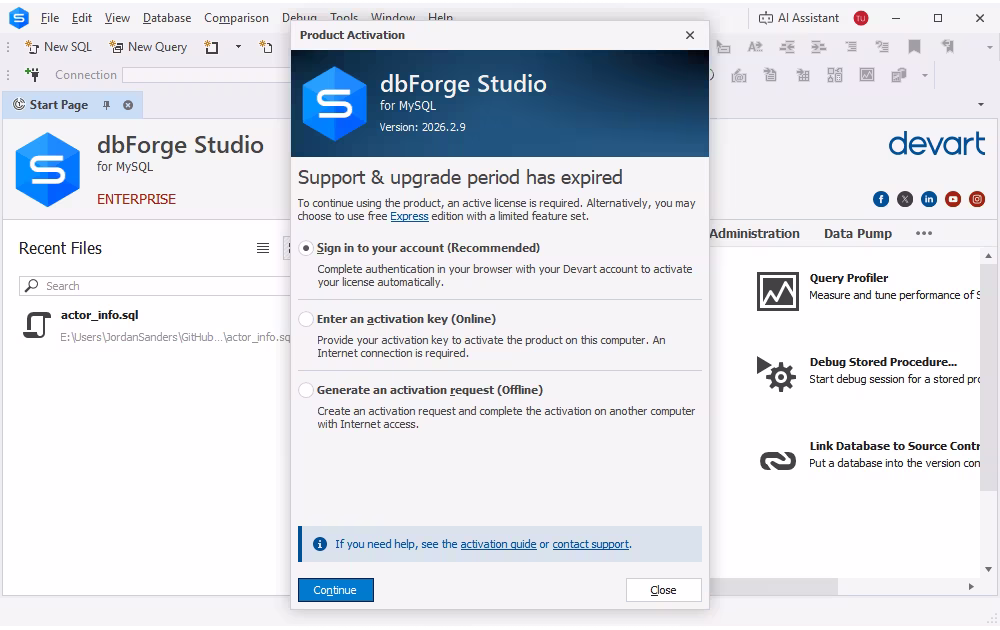Close the Product Activation dialog with X
The image size is (1000, 630).
690,35
